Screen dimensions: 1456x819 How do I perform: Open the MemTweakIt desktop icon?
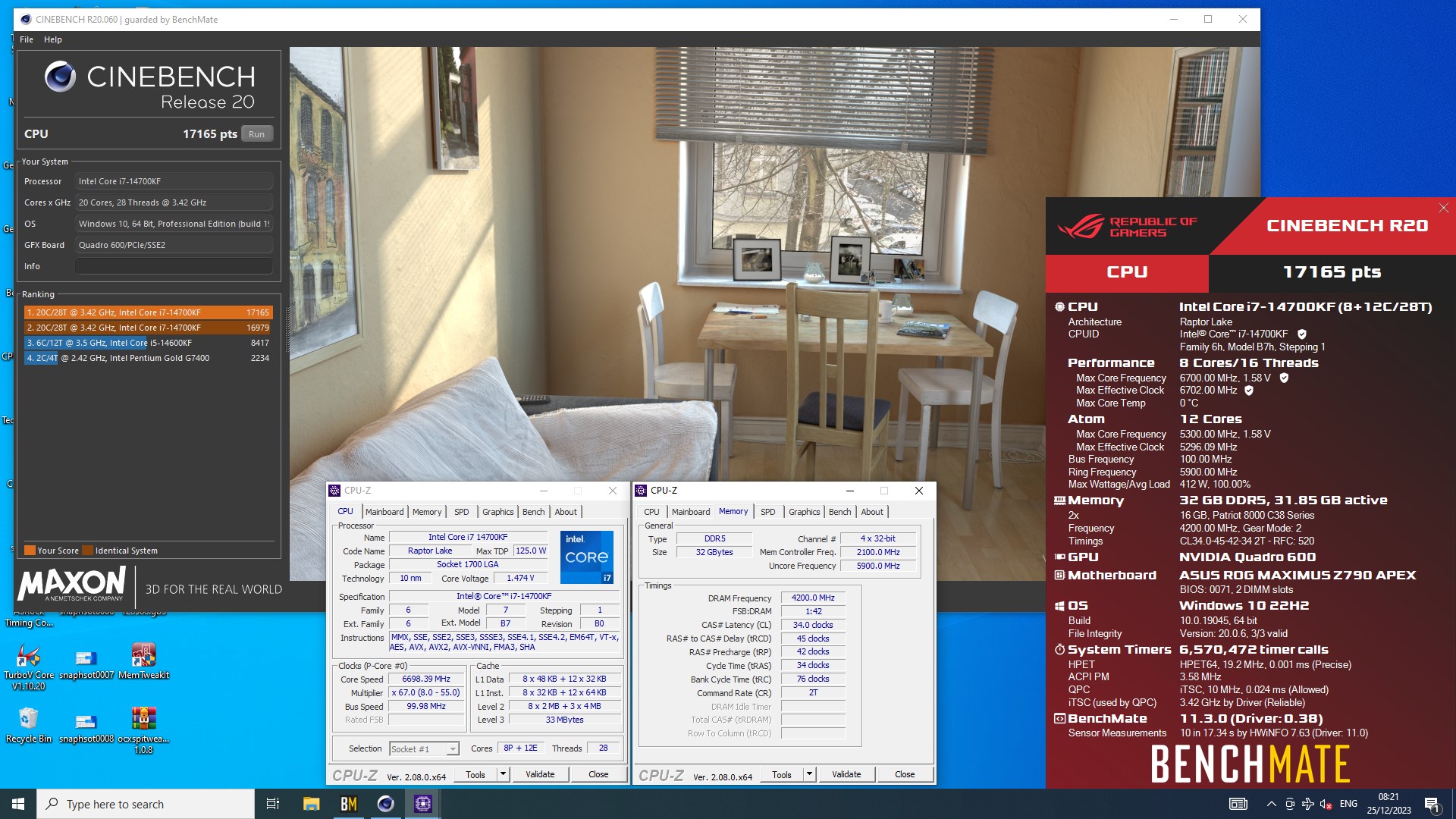143,661
